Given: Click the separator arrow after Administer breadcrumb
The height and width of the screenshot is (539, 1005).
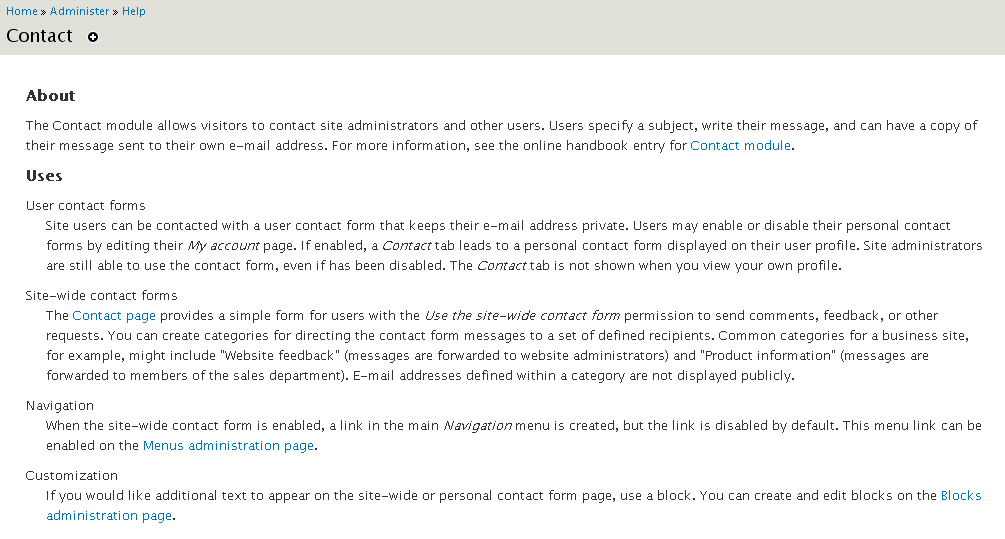Looking at the screenshot, I should click(115, 12).
